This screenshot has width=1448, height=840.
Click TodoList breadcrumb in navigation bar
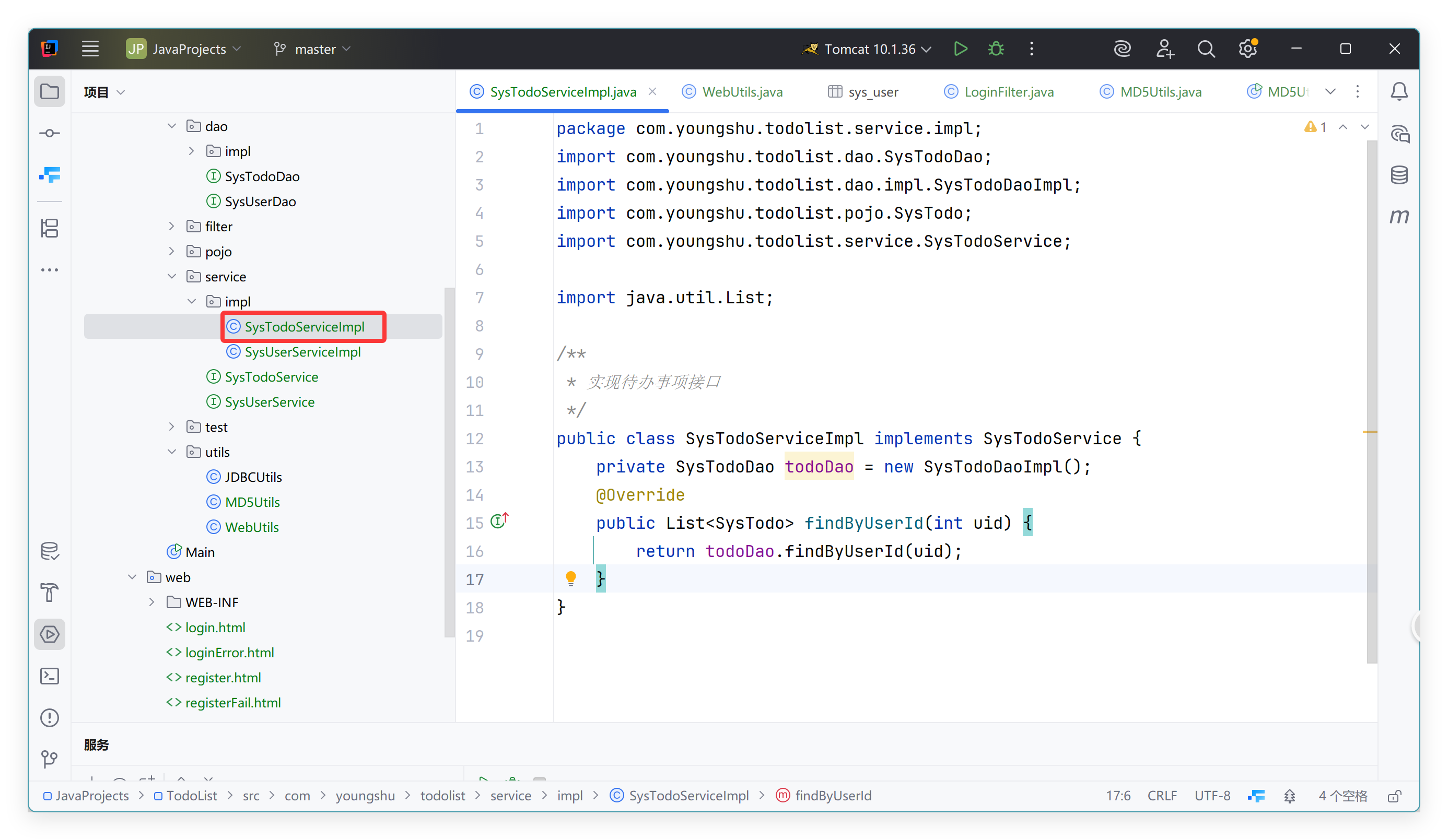tap(185, 796)
